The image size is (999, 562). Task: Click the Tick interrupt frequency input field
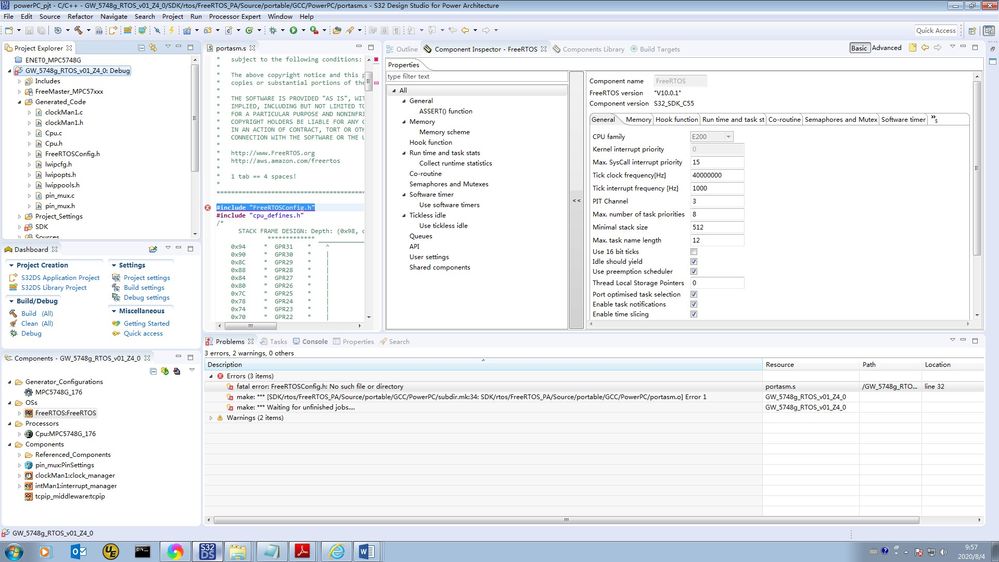[715, 188]
